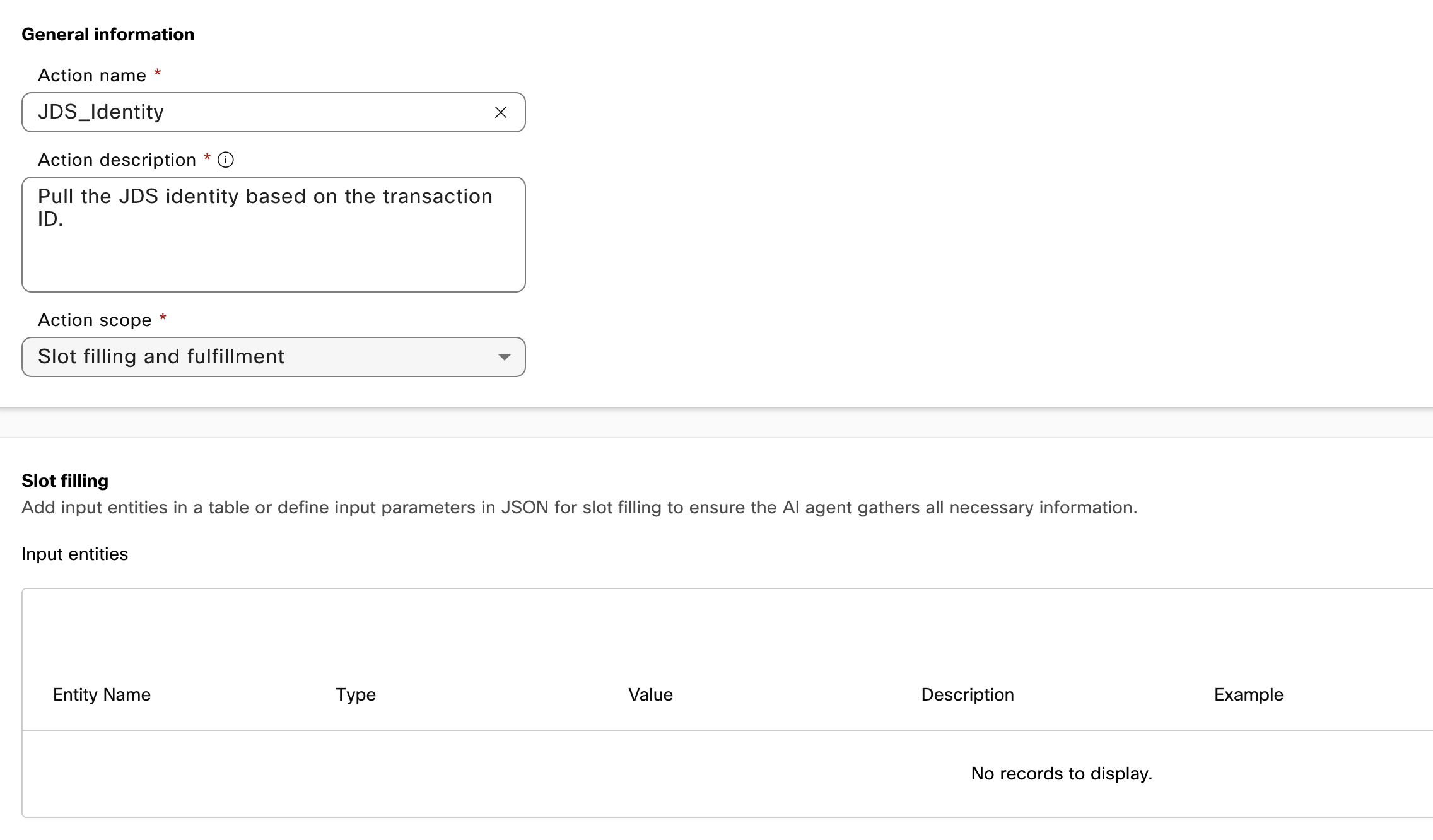Viewport: 1433px width, 840px height.
Task: Click the Action scope field label
Action: pos(95,320)
